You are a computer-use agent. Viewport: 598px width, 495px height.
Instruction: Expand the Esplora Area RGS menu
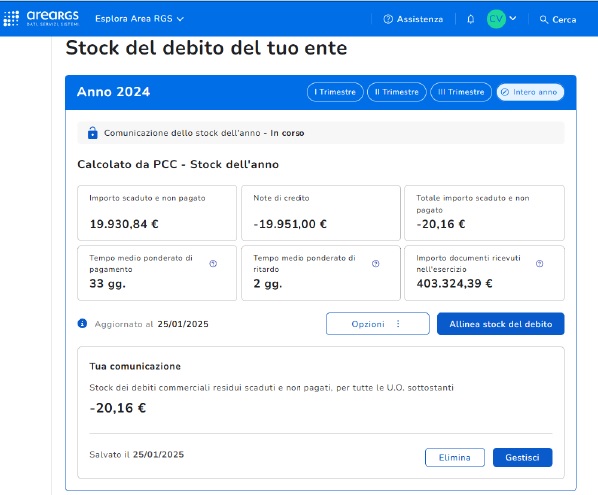click(x=140, y=19)
